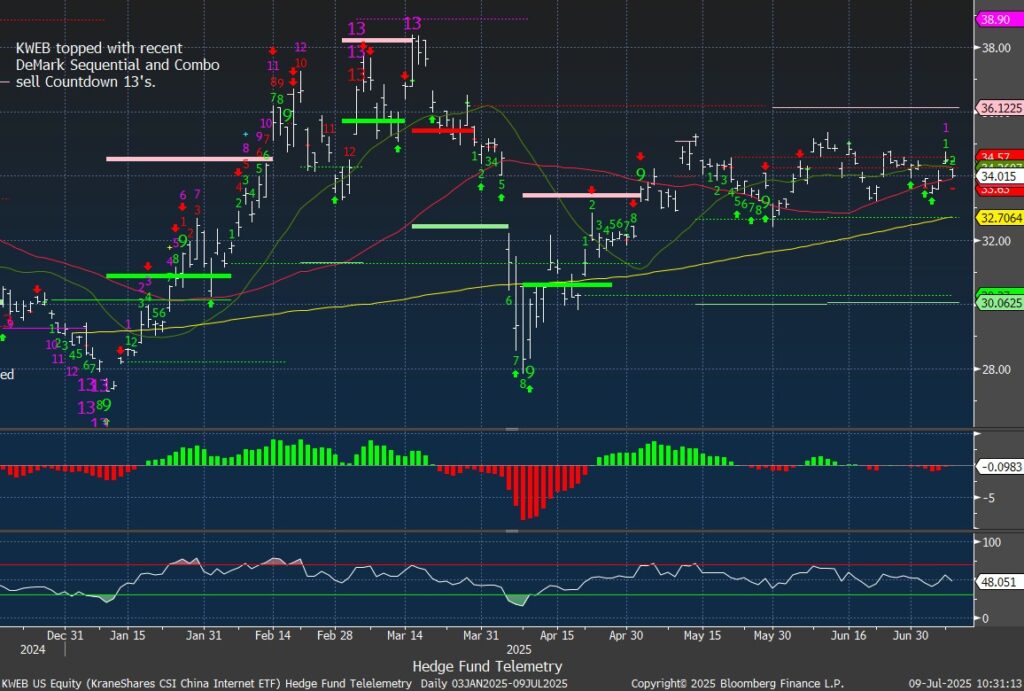The width and height of the screenshot is (1024, 691).
Task: Select the Apr 15 date label
Action: 557,635
